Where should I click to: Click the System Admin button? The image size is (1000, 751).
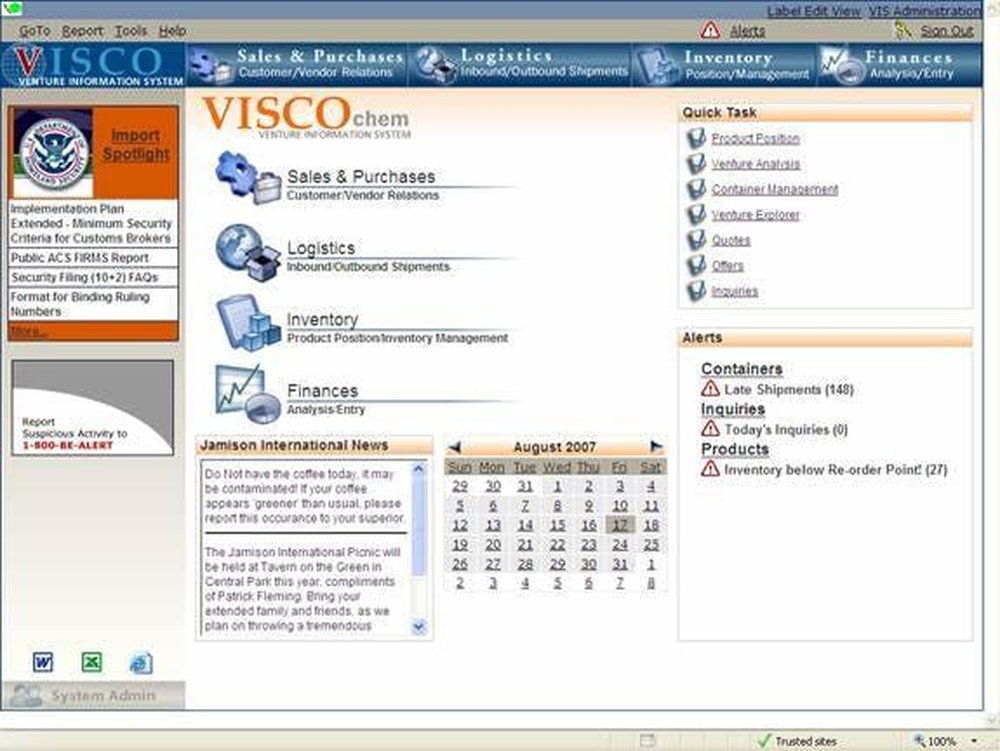click(x=93, y=696)
